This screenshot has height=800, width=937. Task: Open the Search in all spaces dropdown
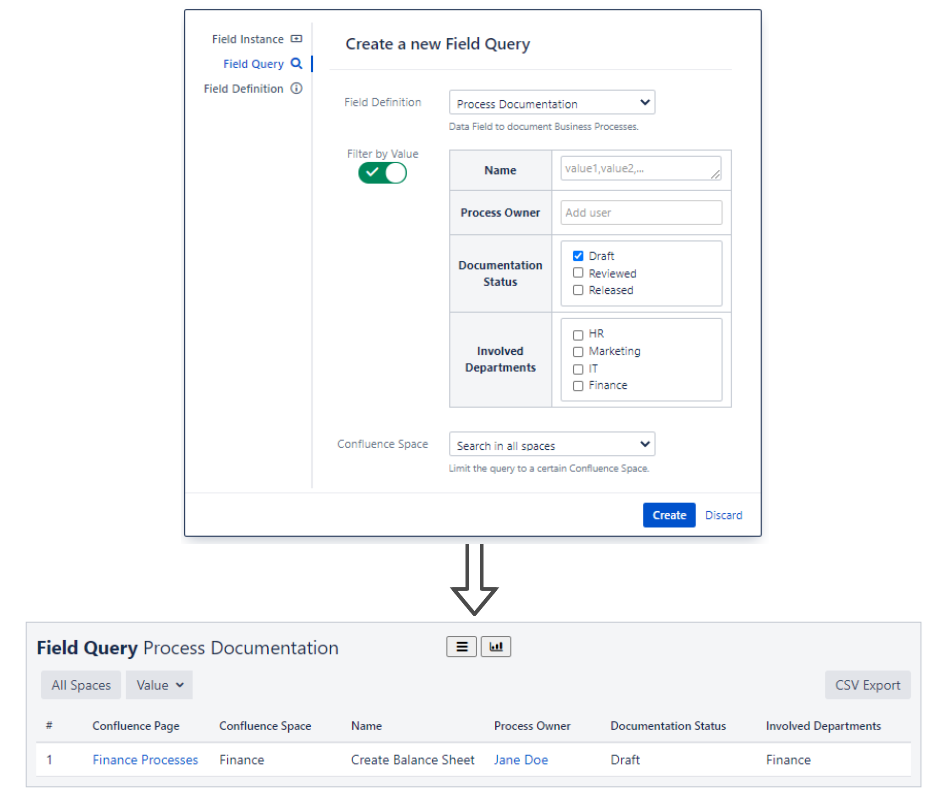[x=552, y=445]
